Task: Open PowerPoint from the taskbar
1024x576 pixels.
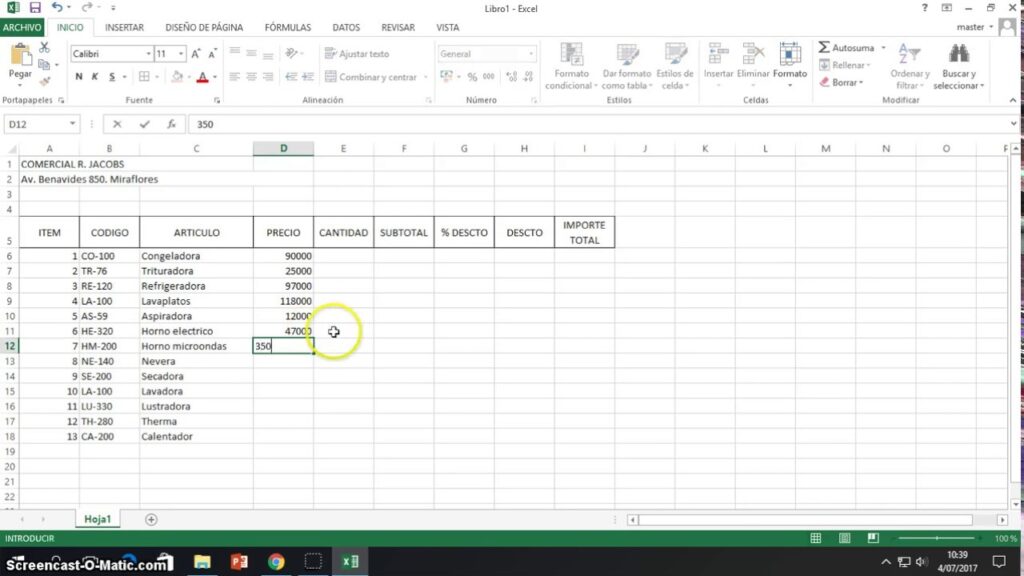Action: pyautogui.click(x=239, y=561)
